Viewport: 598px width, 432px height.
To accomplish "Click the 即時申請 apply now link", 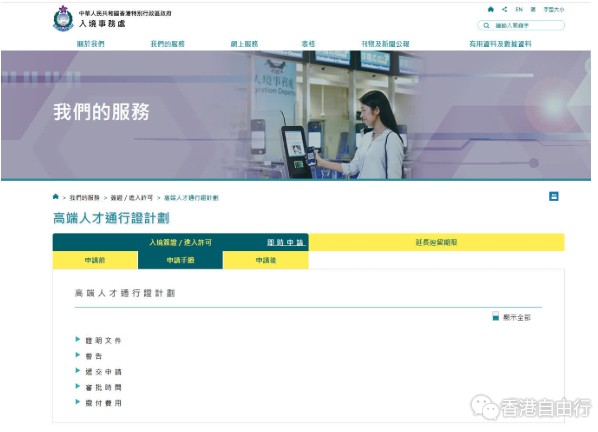I will [x=285, y=242].
